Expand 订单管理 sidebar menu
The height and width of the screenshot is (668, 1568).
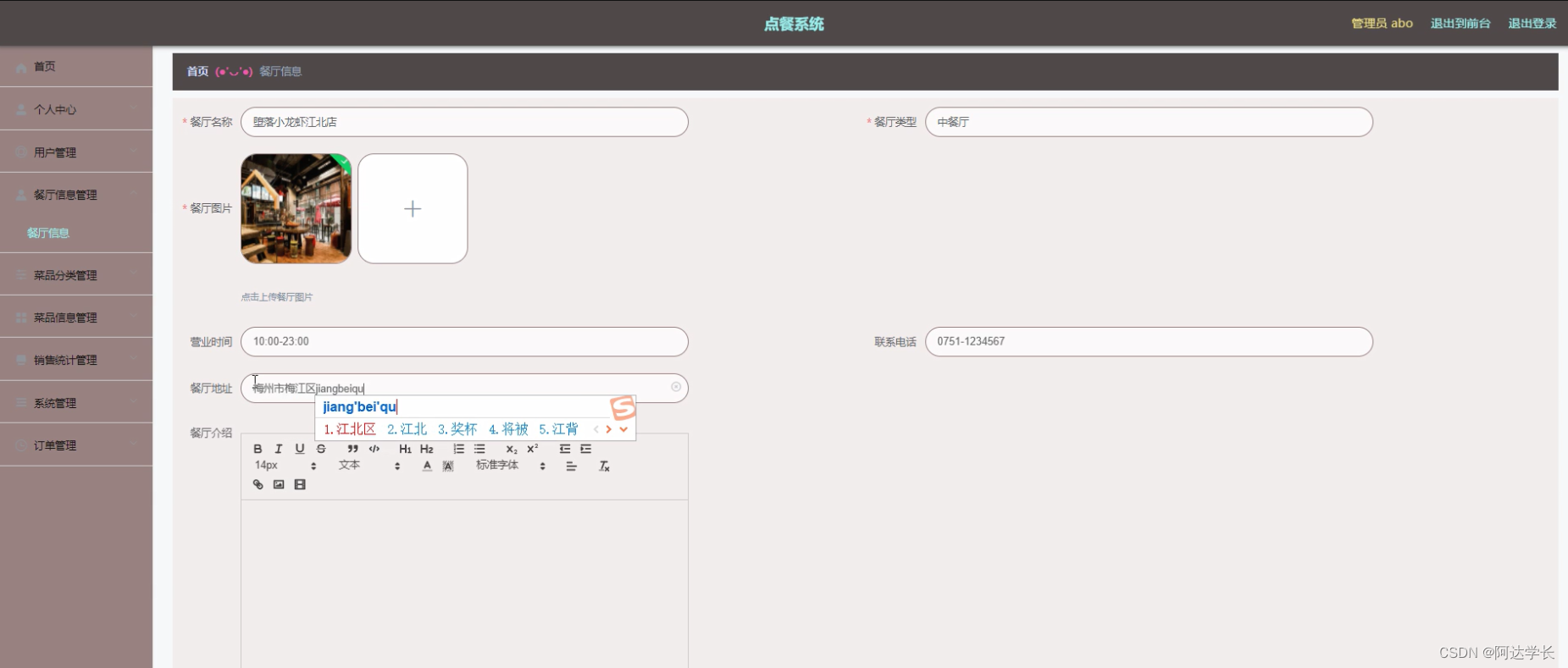pos(76,445)
